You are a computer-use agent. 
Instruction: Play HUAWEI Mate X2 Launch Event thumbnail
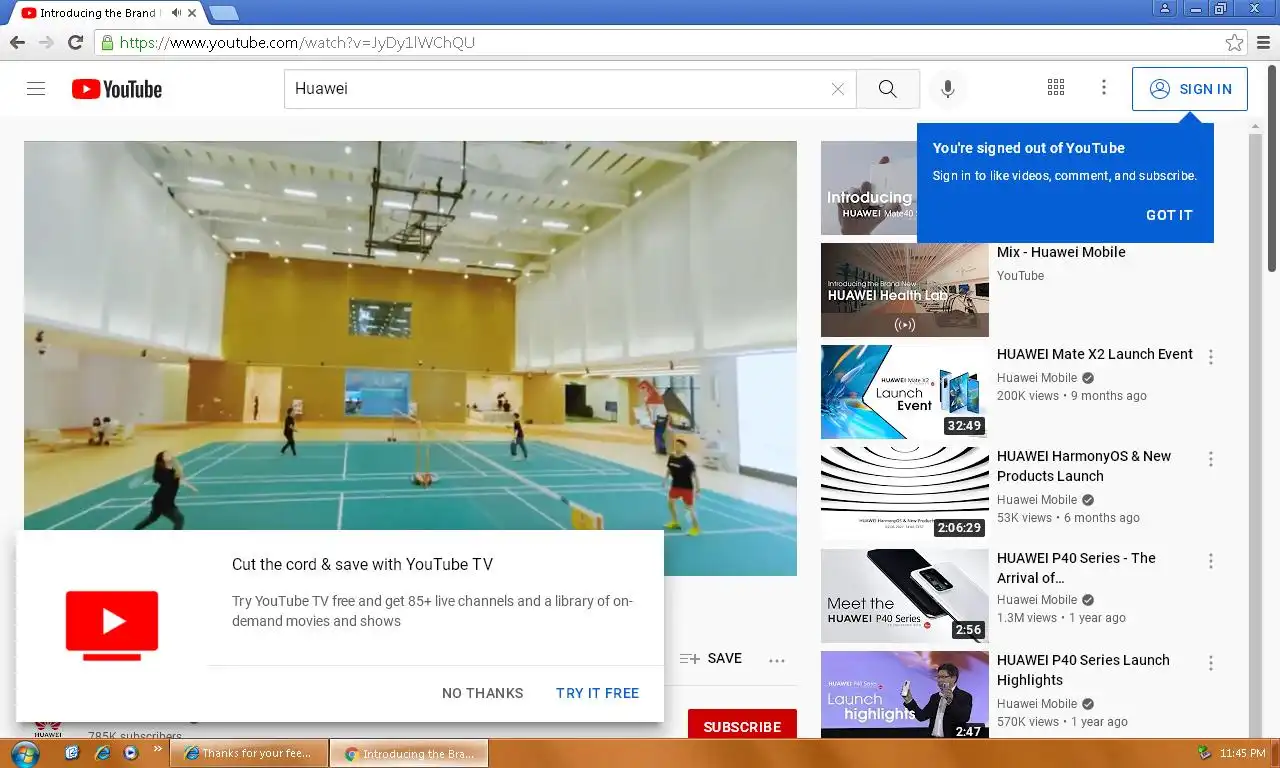tap(905, 392)
